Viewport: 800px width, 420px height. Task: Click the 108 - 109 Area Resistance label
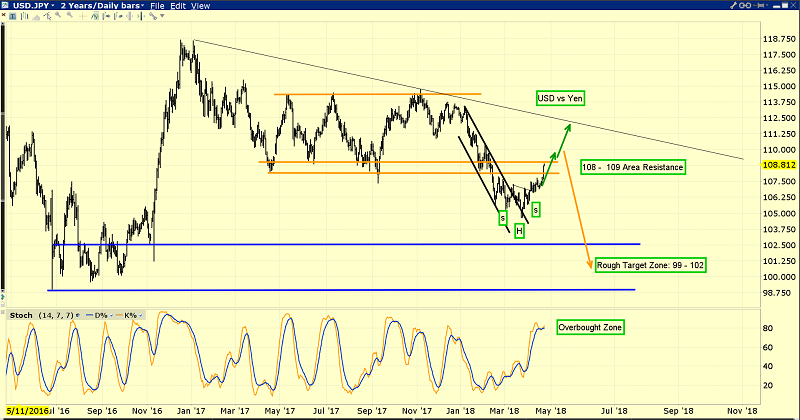(636, 167)
